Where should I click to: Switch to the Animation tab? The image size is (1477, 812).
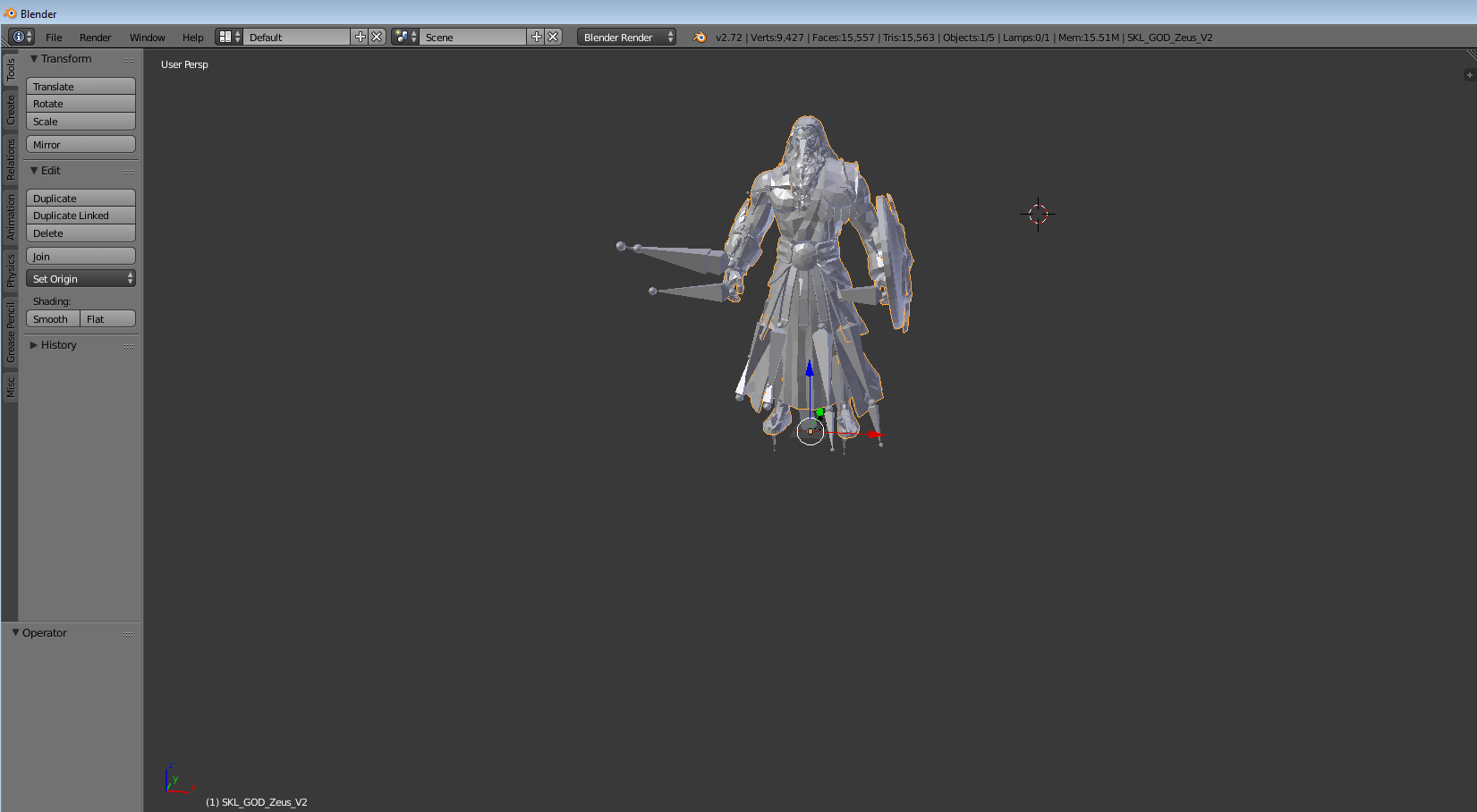(x=11, y=216)
